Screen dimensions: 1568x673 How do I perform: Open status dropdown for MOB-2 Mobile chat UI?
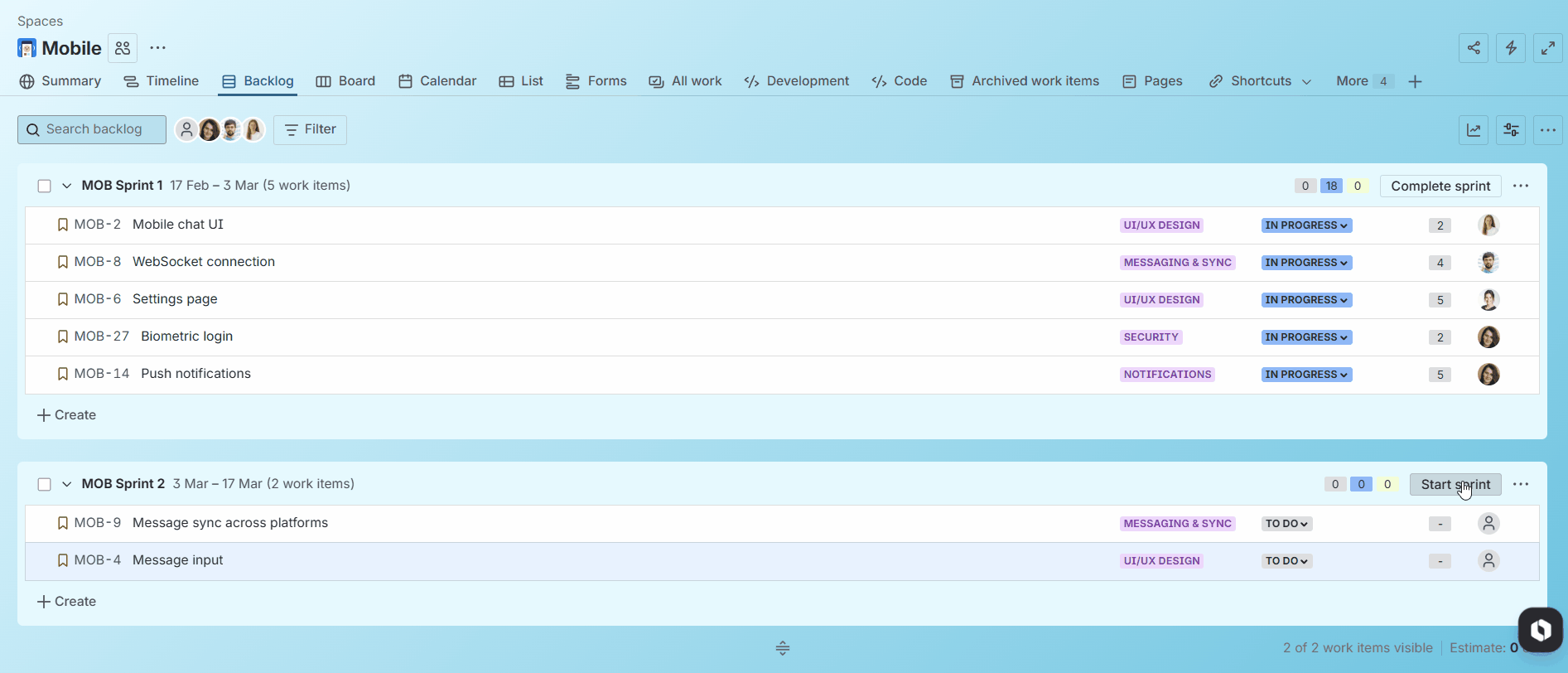tap(1306, 225)
